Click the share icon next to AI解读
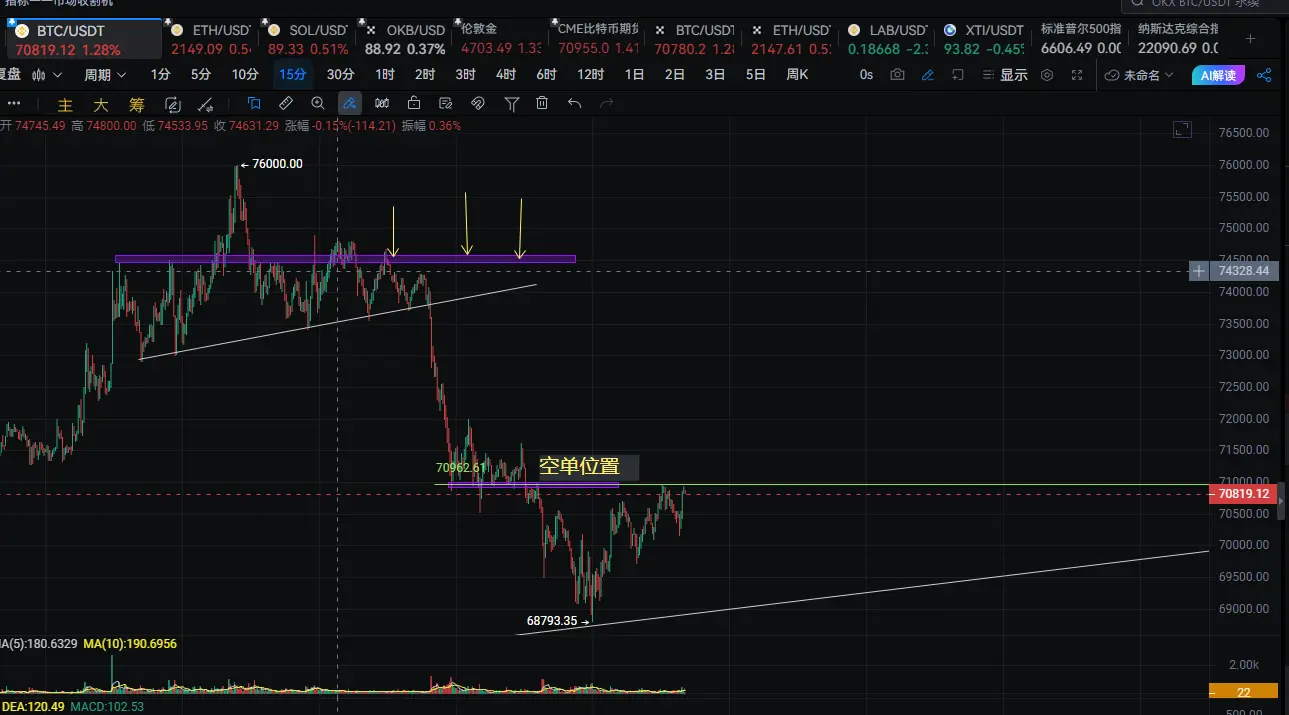Screen dimensions: 1289x715 pos(1264,75)
